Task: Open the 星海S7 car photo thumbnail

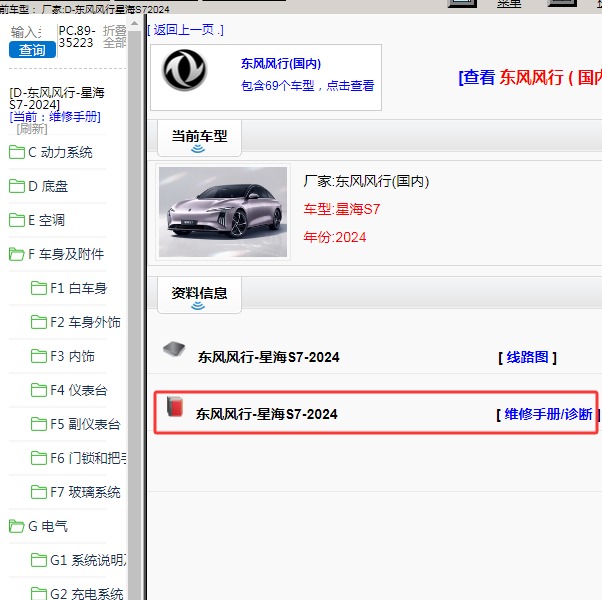Action: [223, 212]
